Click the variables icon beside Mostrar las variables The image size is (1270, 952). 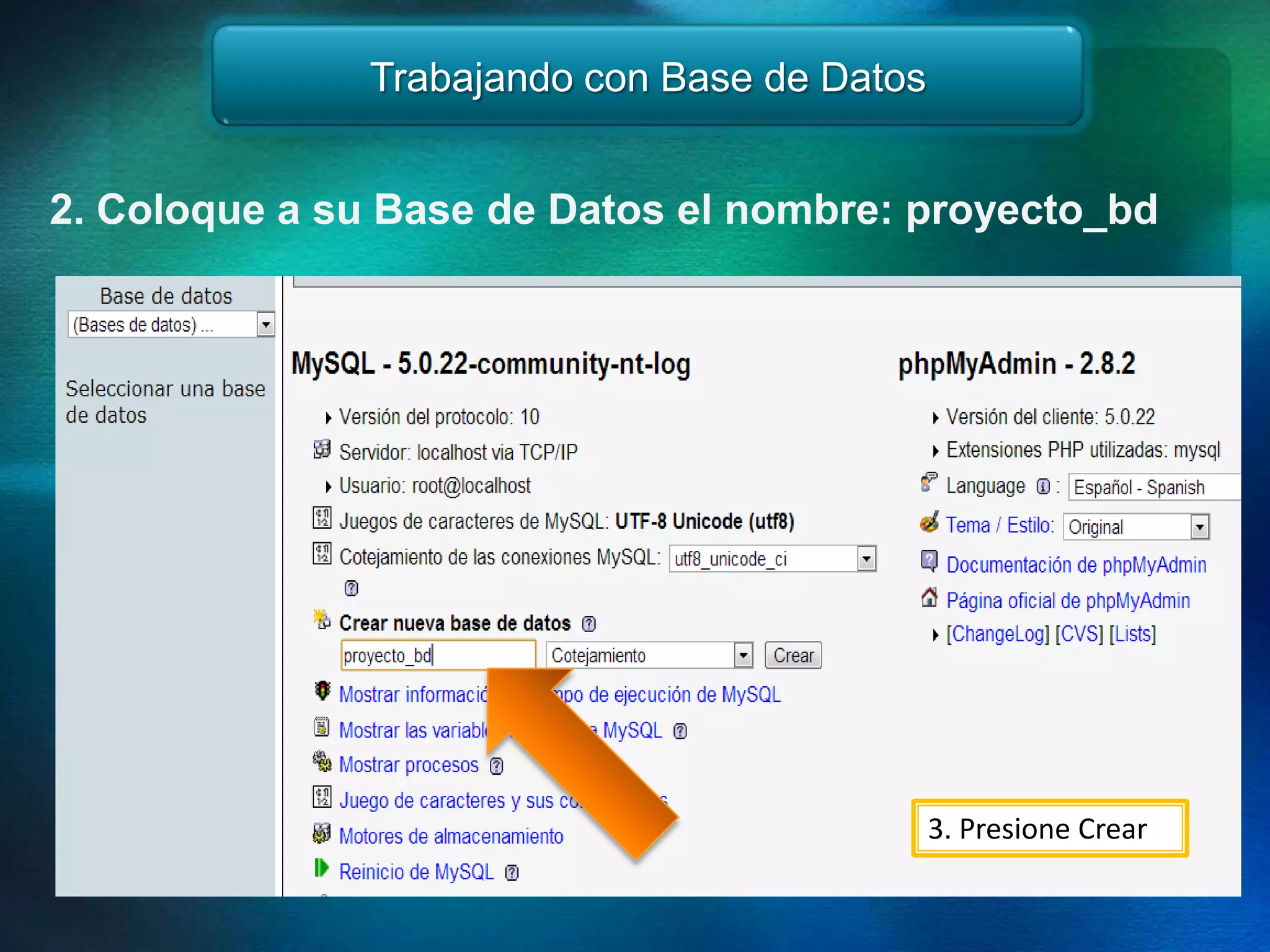click(321, 726)
